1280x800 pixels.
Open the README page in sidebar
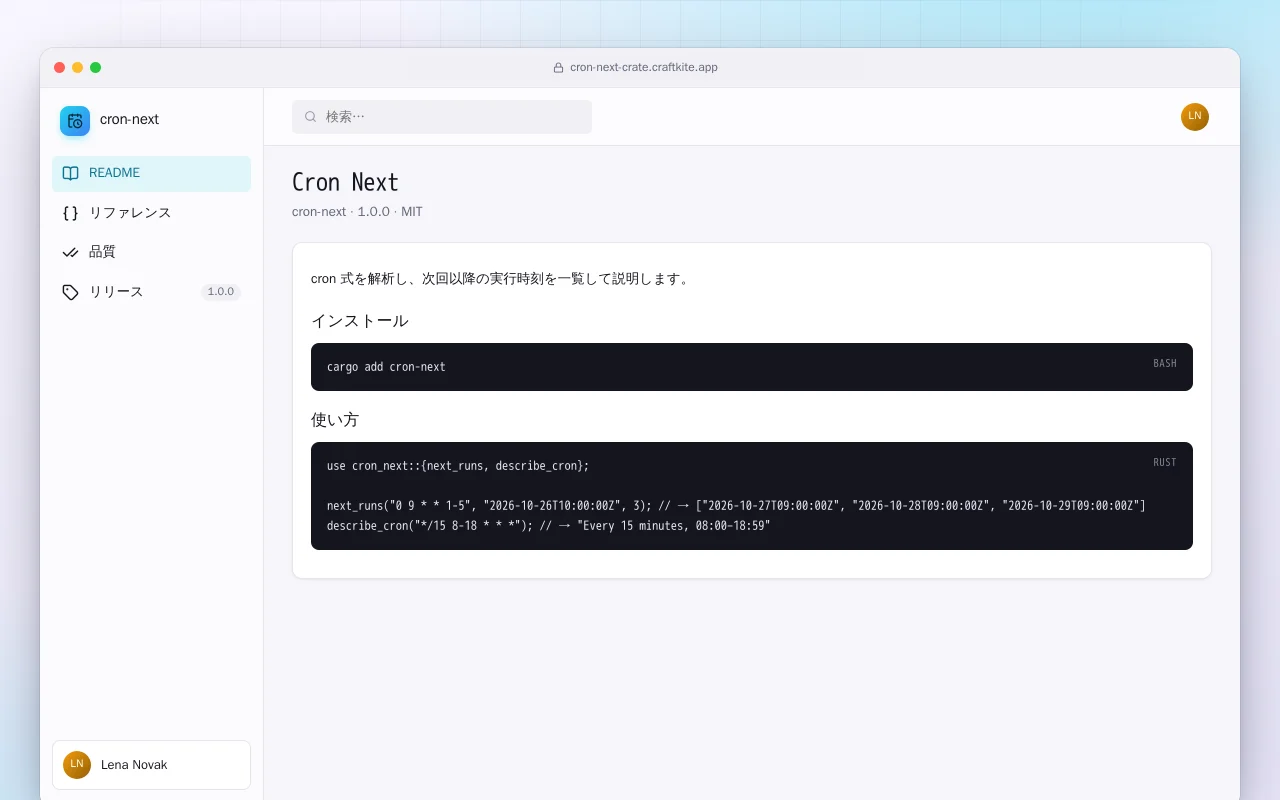click(151, 173)
